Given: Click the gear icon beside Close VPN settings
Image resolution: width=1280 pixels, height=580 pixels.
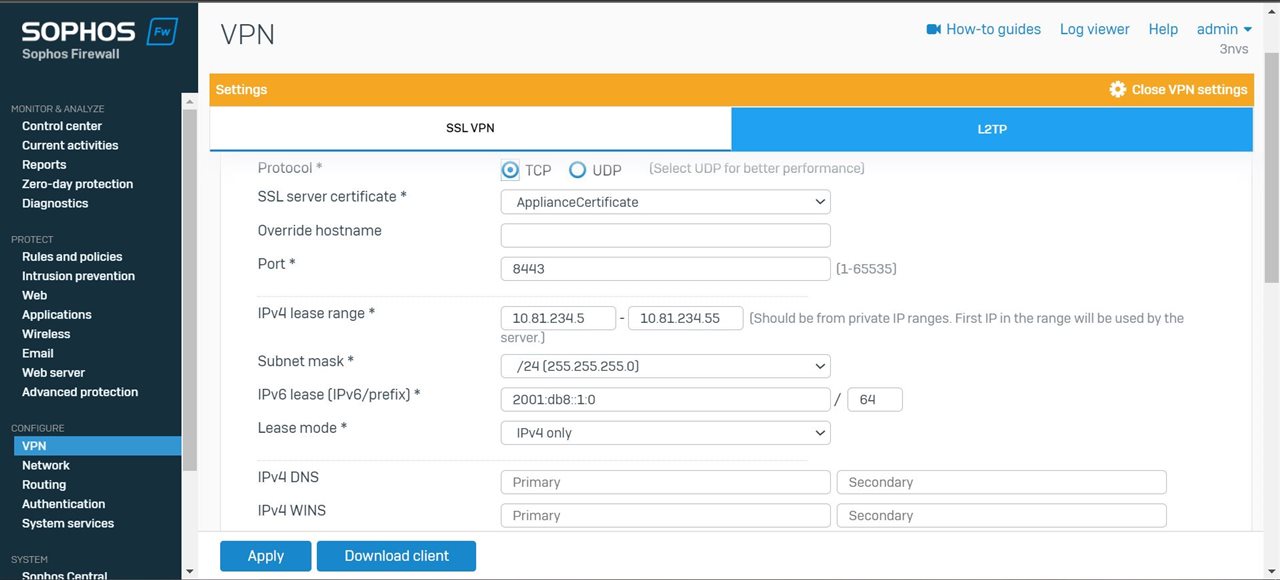Looking at the screenshot, I should tap(1118, 89).
